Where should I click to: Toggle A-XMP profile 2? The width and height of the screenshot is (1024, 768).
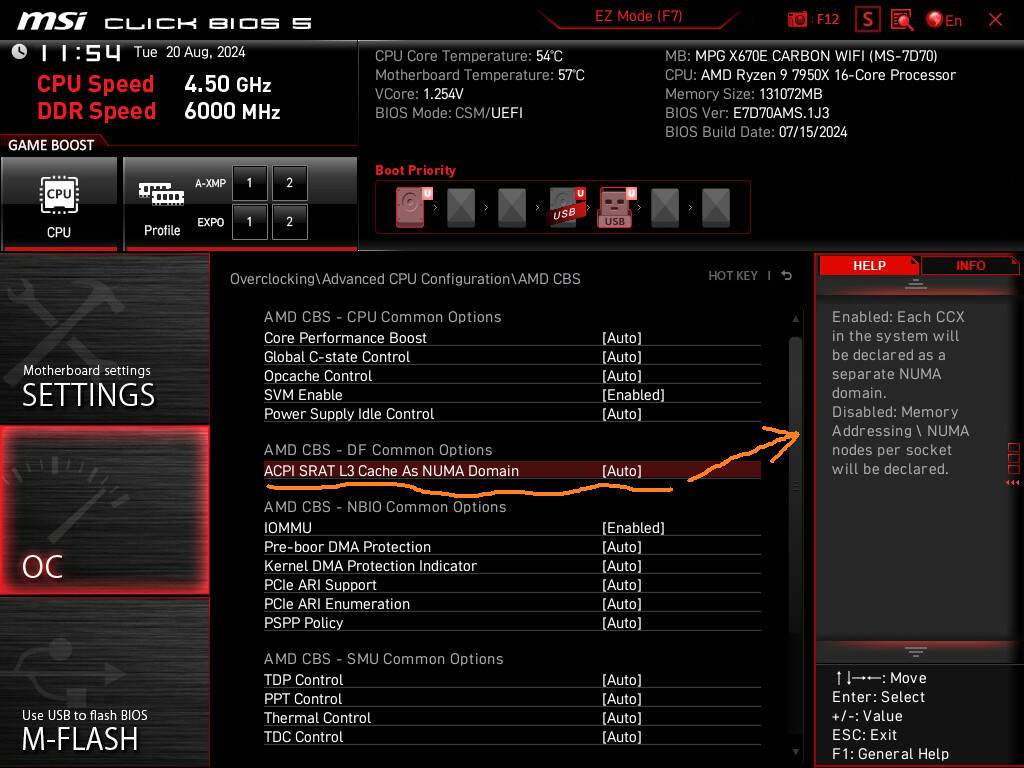(x=289, y=184)
